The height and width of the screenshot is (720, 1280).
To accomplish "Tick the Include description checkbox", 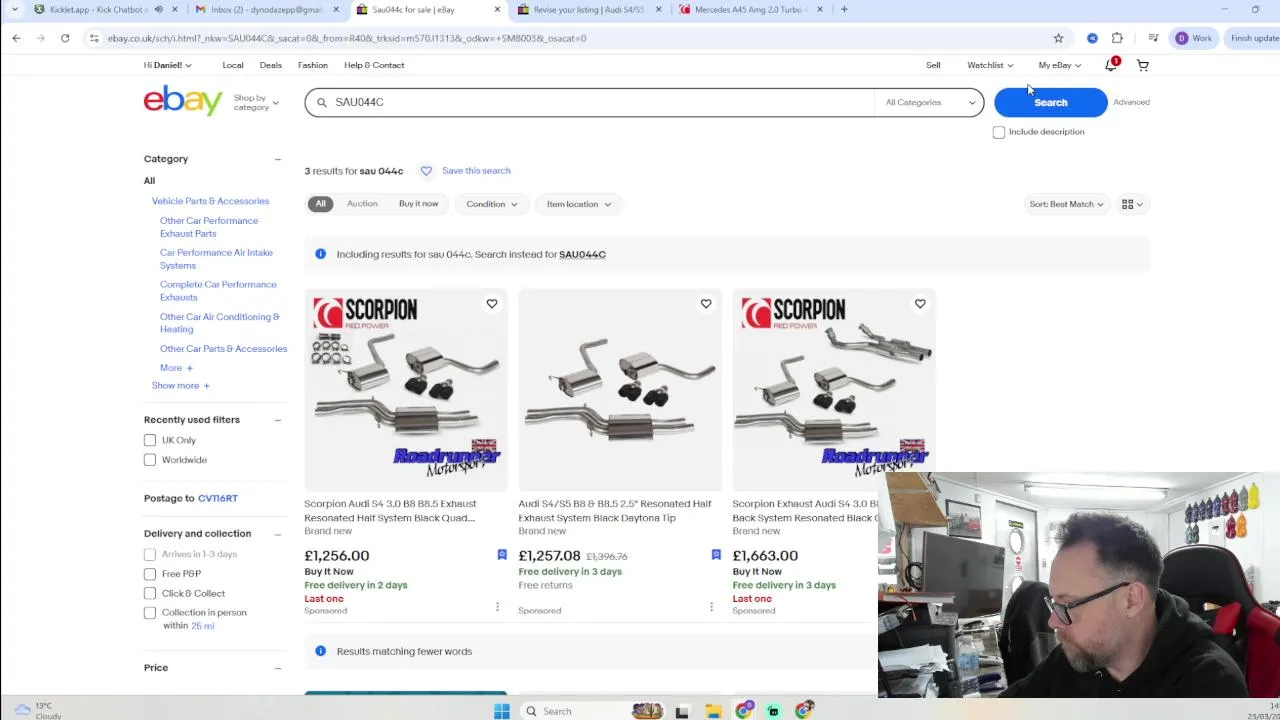I will tap(999, 132).
